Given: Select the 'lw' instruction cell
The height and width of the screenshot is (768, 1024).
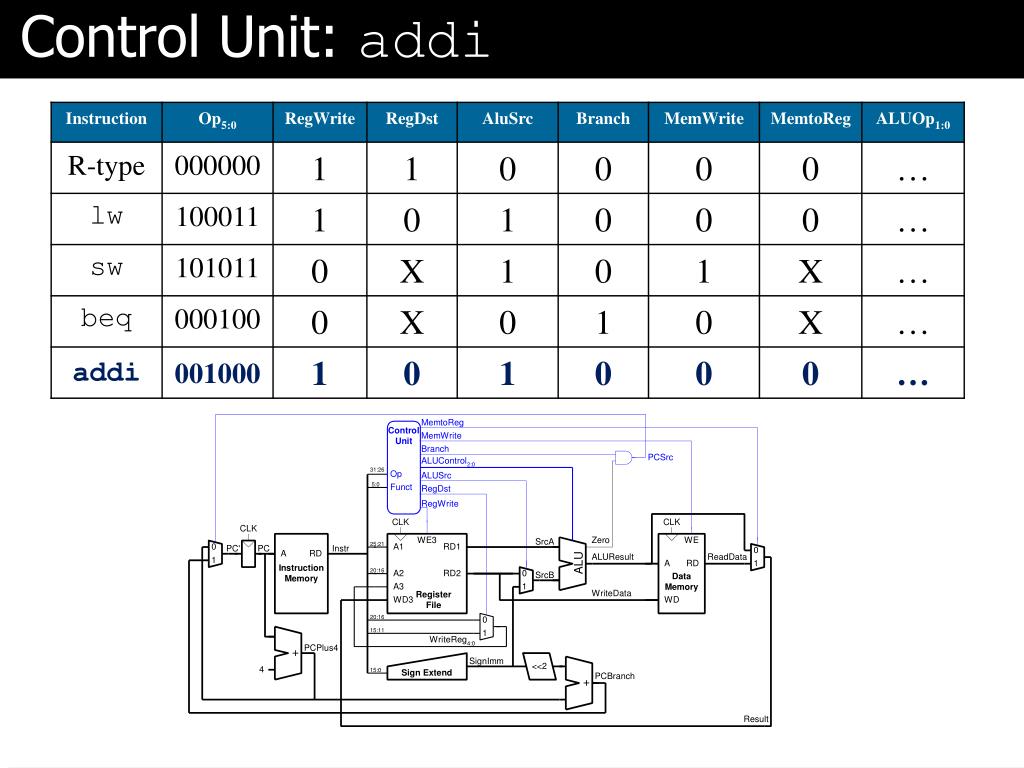Looking at the screenshot, I should pos(106,218).
